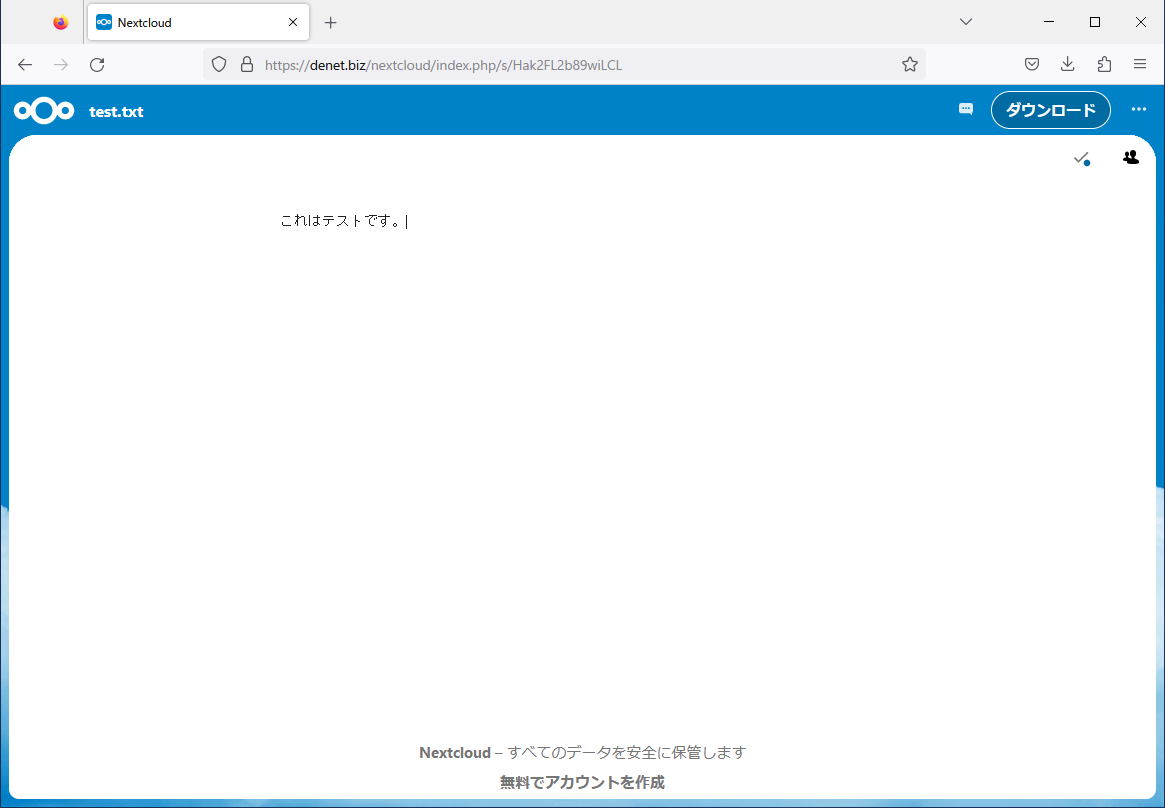Show active editors people icon

pyautogui.click(x=1131, y=157)
